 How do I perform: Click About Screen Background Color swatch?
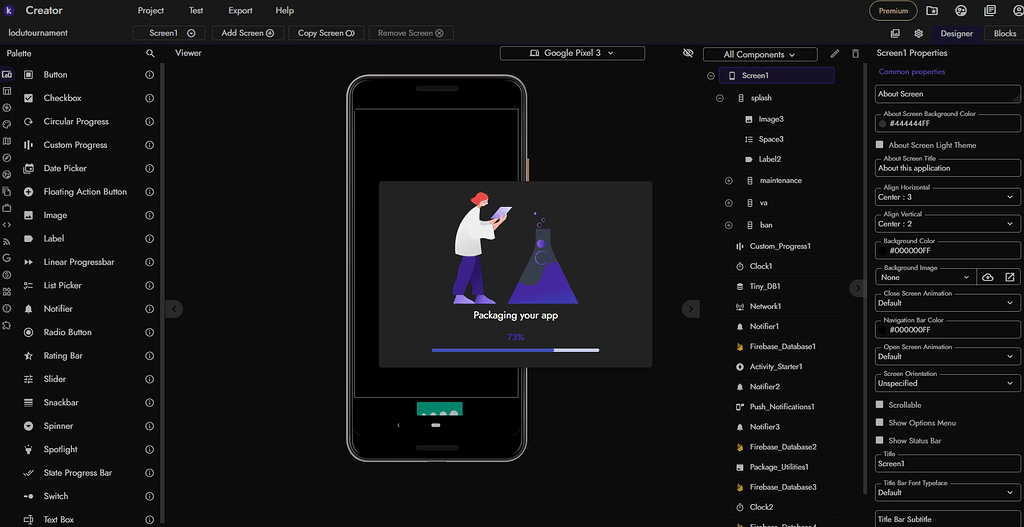coord(883,123)
